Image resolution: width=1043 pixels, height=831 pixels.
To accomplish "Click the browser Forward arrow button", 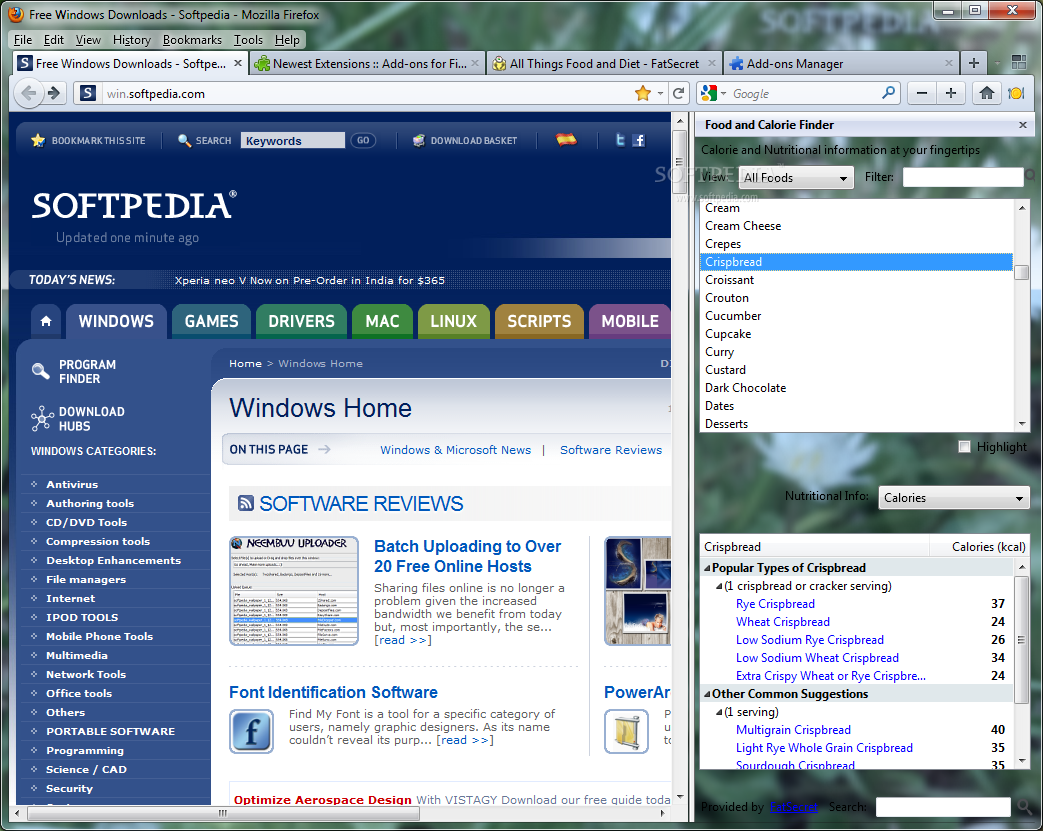I will (53, 93).
